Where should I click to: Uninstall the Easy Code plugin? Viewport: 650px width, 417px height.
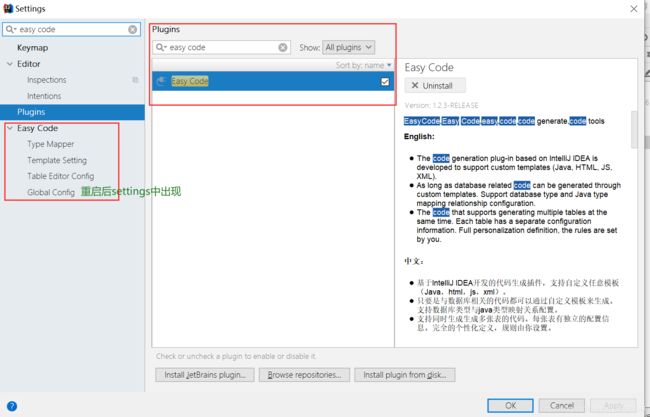point(435,85)
